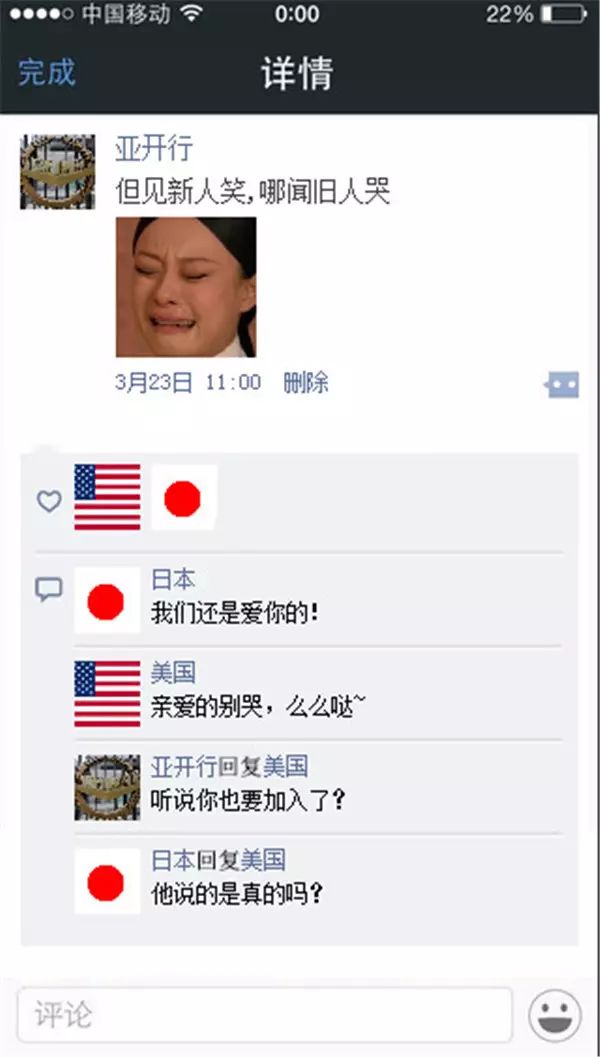Viewport: 600px width, 1057px height.
Task: Tap the heart likes icon
Action: pyautogui.click(x=49, y=501)
